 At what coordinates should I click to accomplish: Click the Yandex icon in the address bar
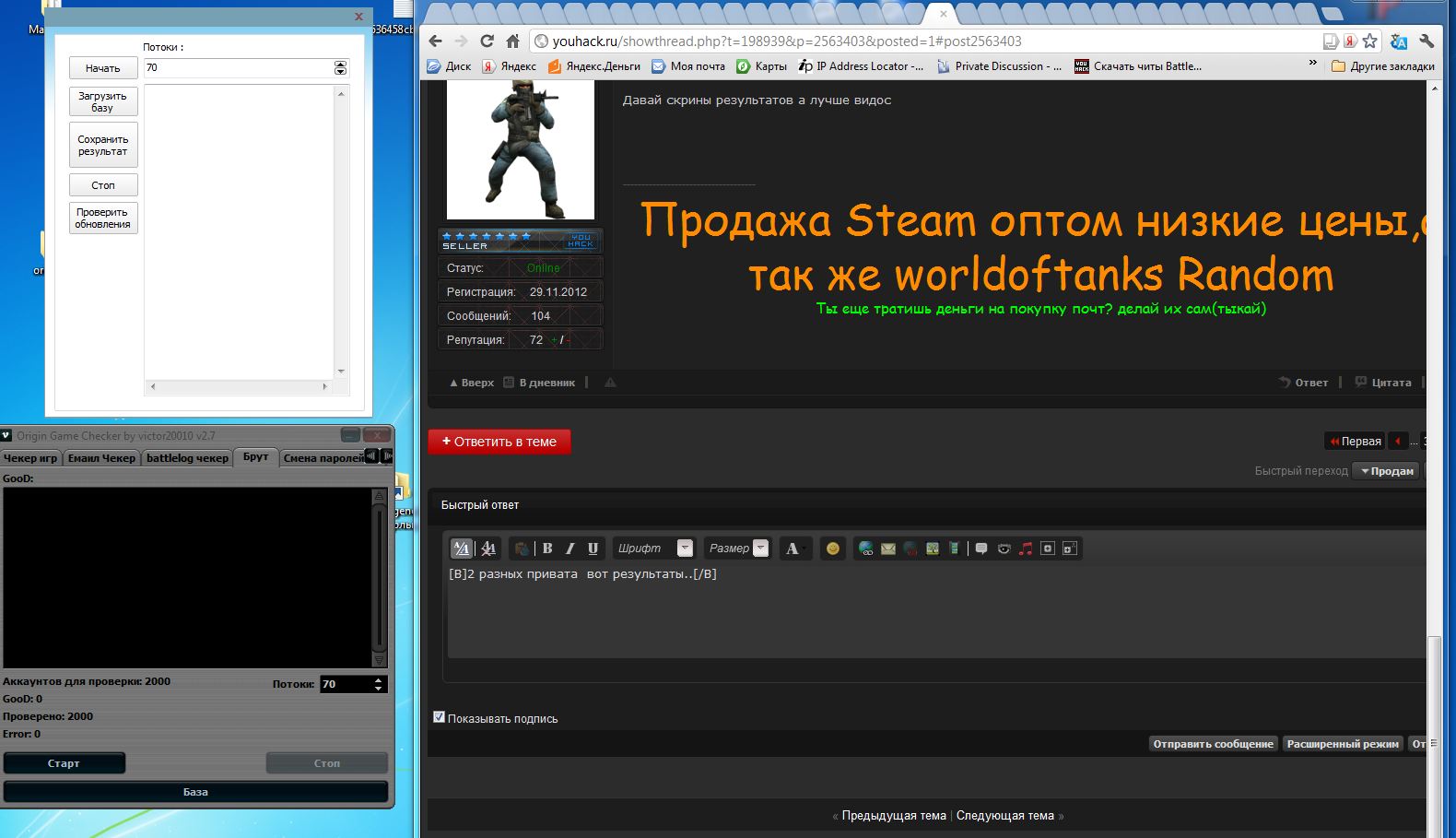1350,41
